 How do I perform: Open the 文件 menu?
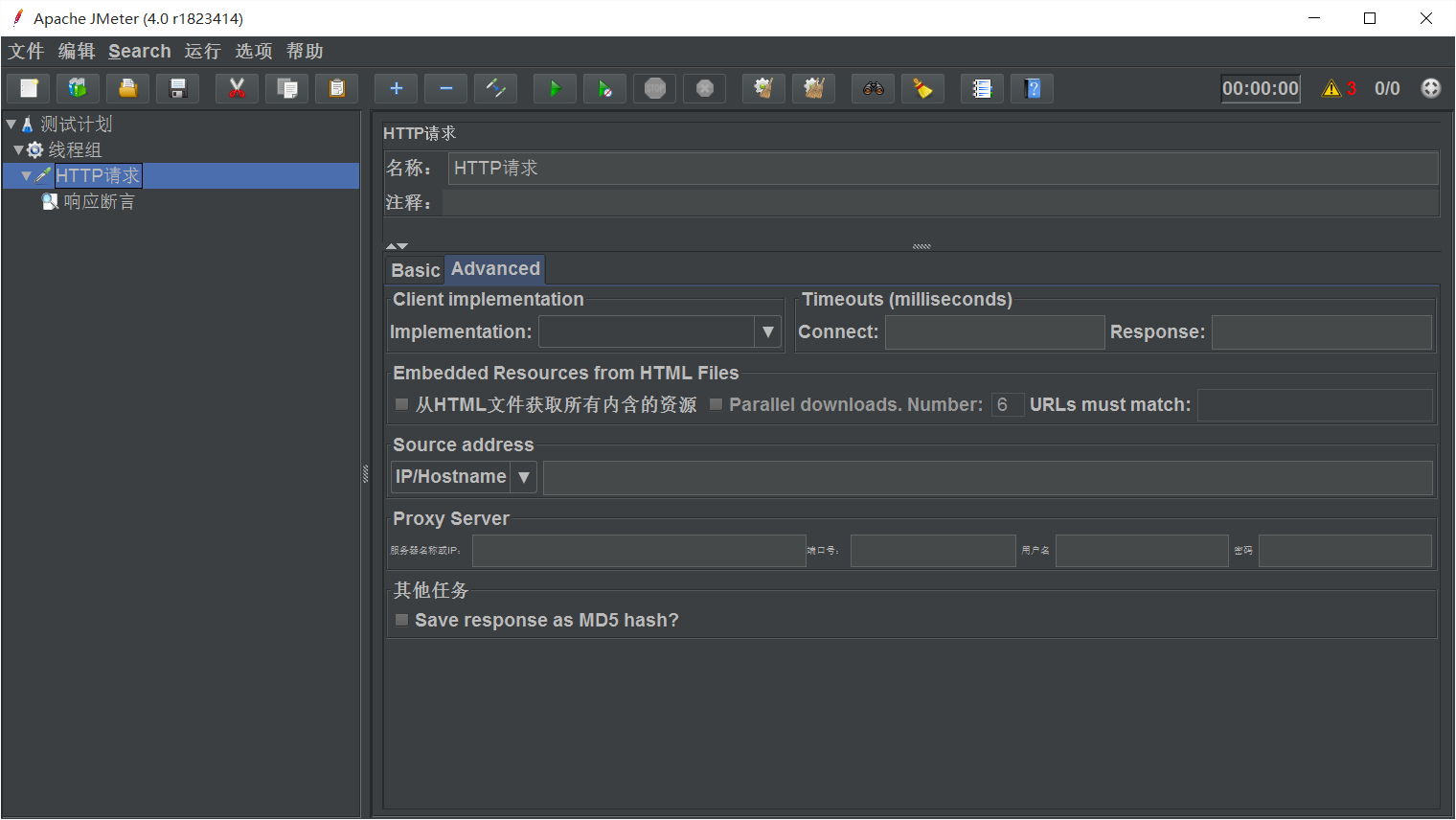26,51
